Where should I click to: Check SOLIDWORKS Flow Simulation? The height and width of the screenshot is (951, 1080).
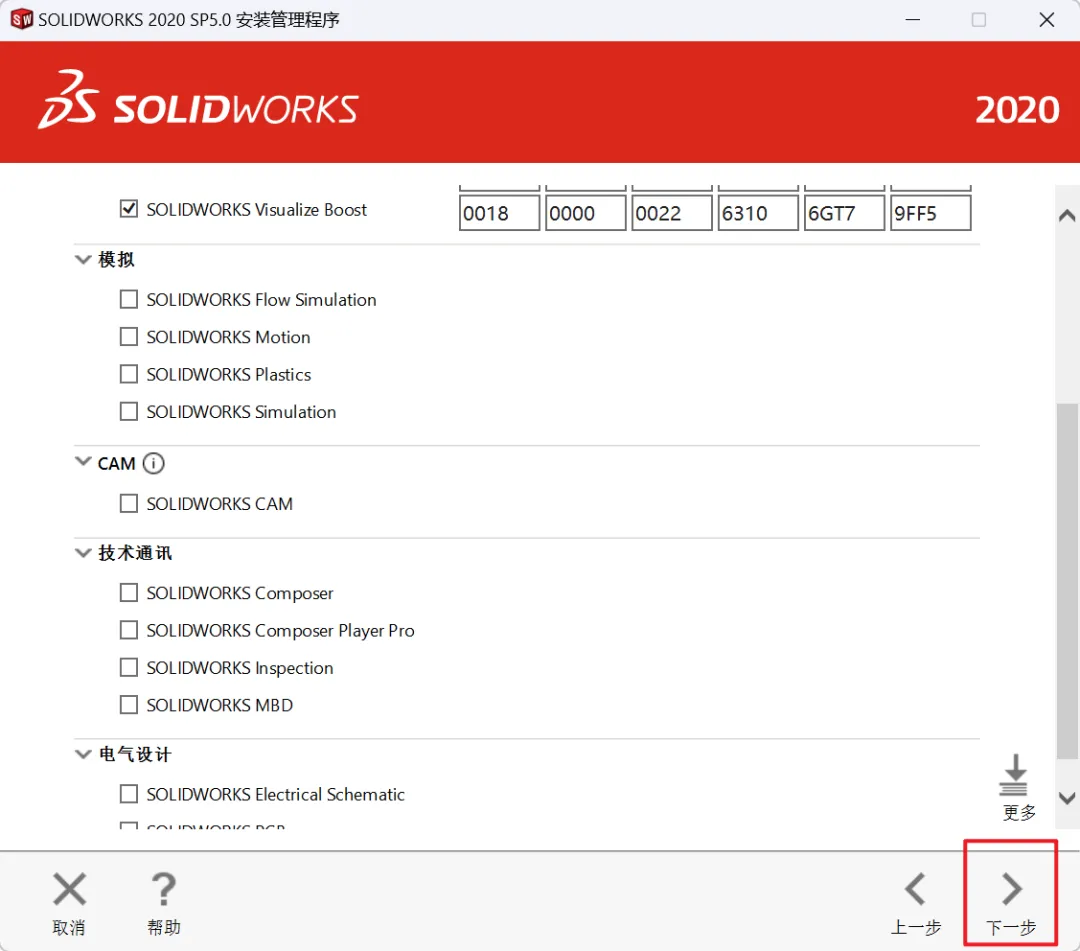129,299
